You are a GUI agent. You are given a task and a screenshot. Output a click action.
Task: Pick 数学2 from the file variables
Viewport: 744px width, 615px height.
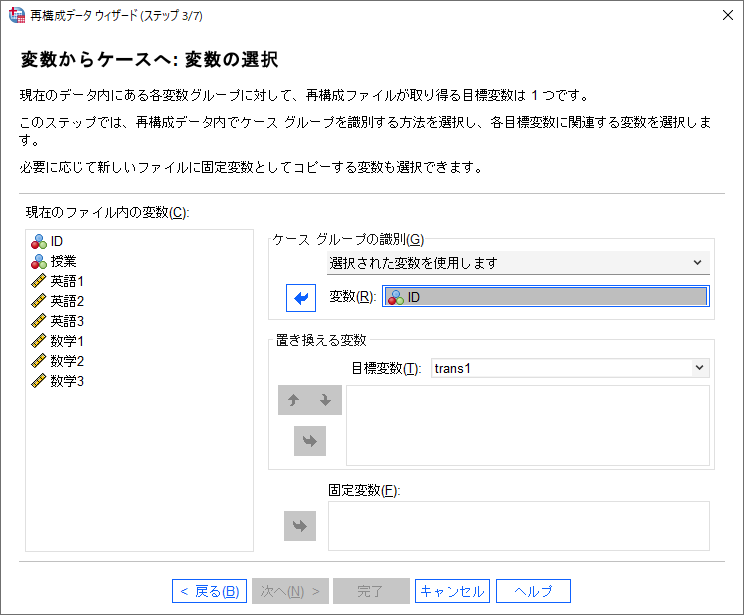pos(68,361)
